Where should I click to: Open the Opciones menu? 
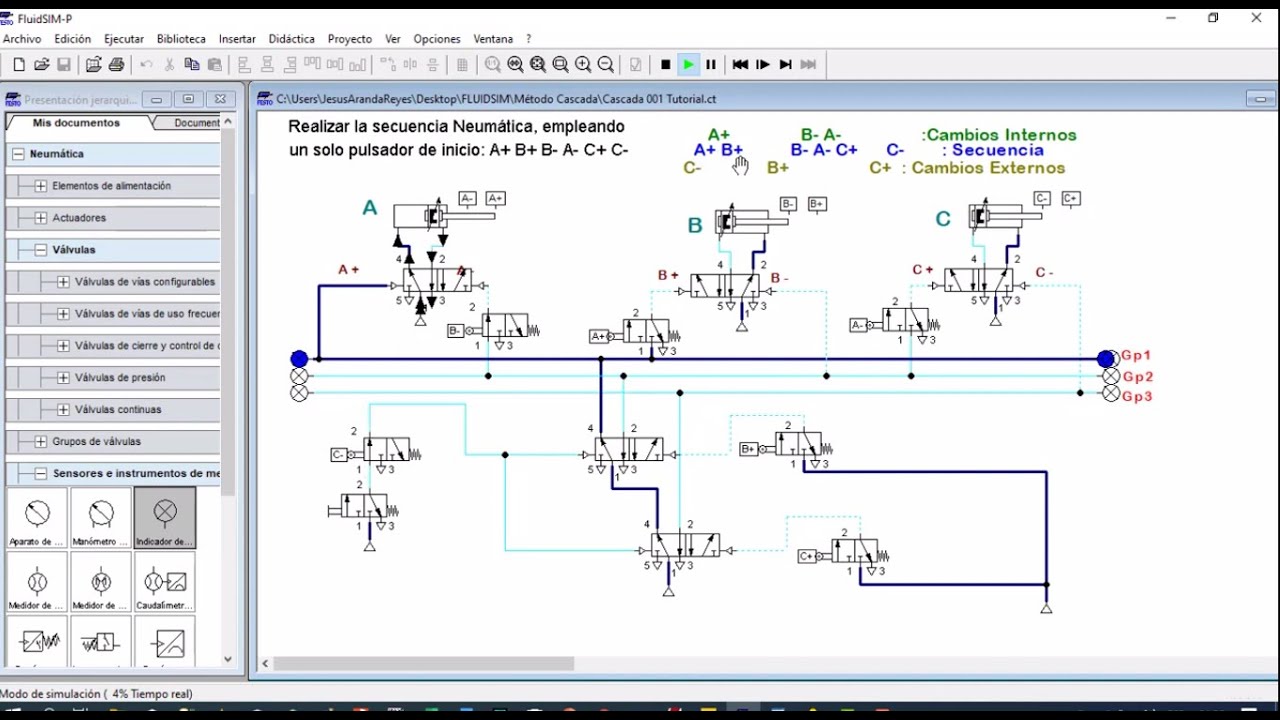coord(437,39)
